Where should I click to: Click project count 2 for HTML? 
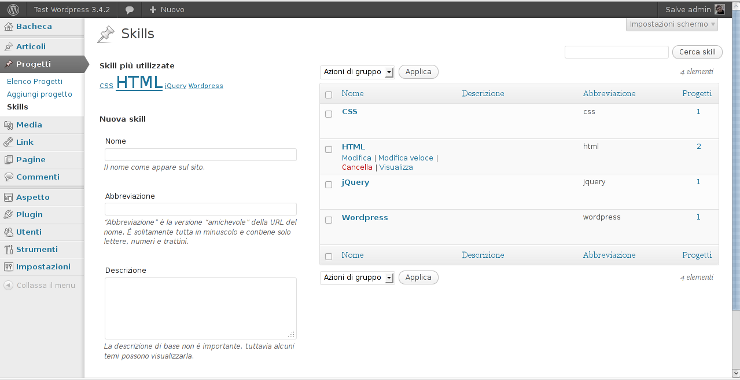click(x=698, y=147)
